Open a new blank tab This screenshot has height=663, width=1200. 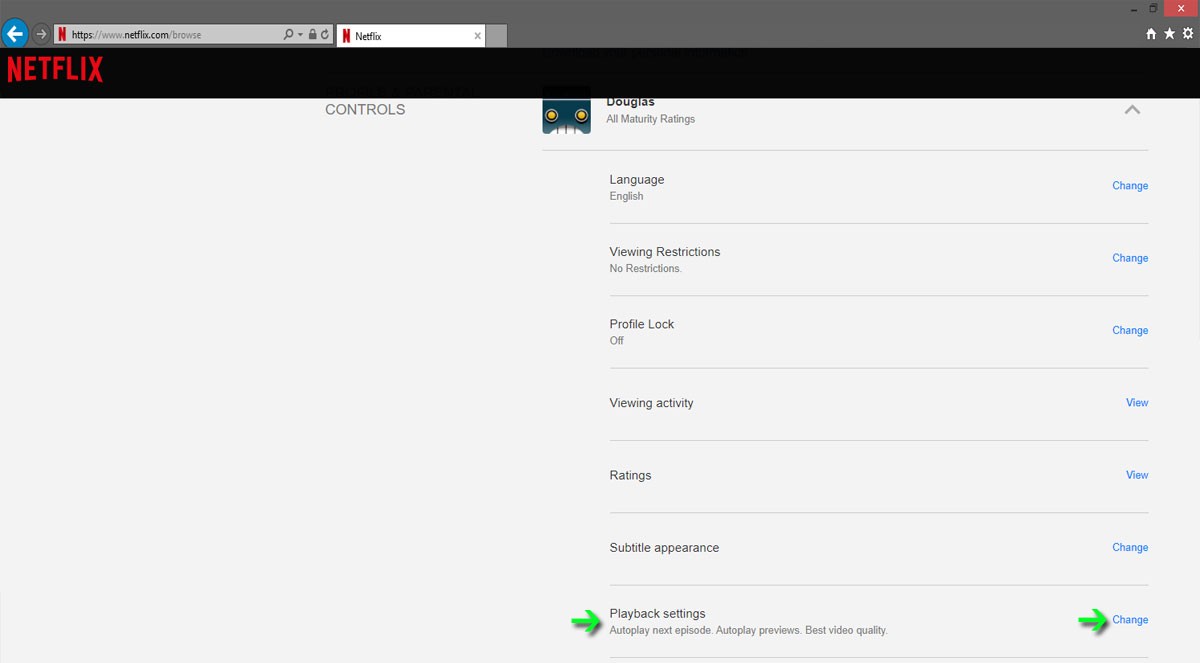497,36
